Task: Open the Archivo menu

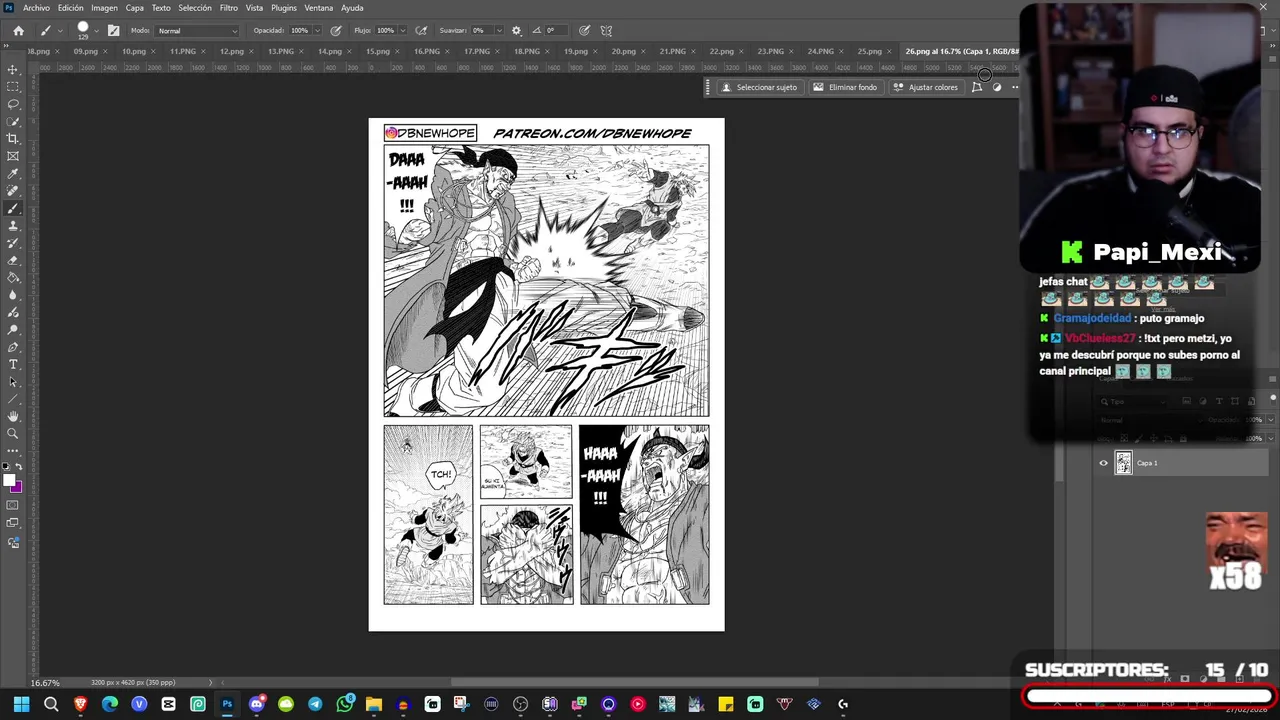Action: pyautogui.click(x=36, y=8)
